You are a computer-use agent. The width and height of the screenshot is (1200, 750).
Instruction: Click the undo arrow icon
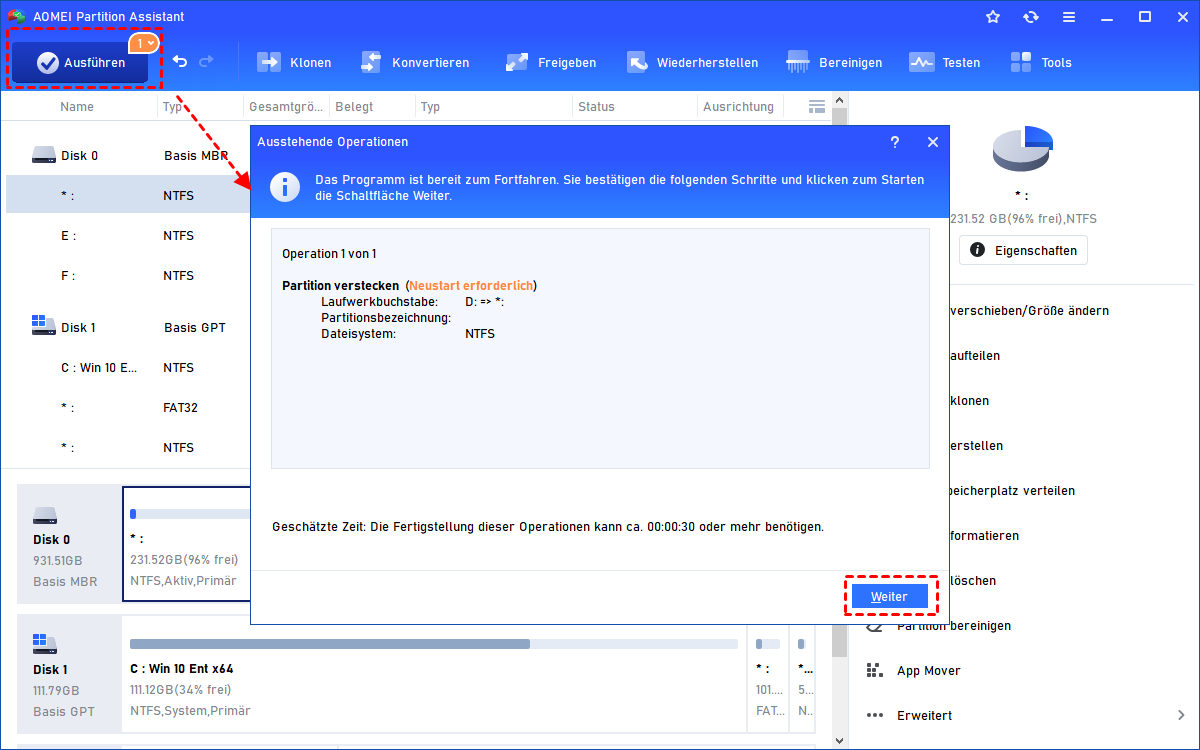click(x=180, y=62)
